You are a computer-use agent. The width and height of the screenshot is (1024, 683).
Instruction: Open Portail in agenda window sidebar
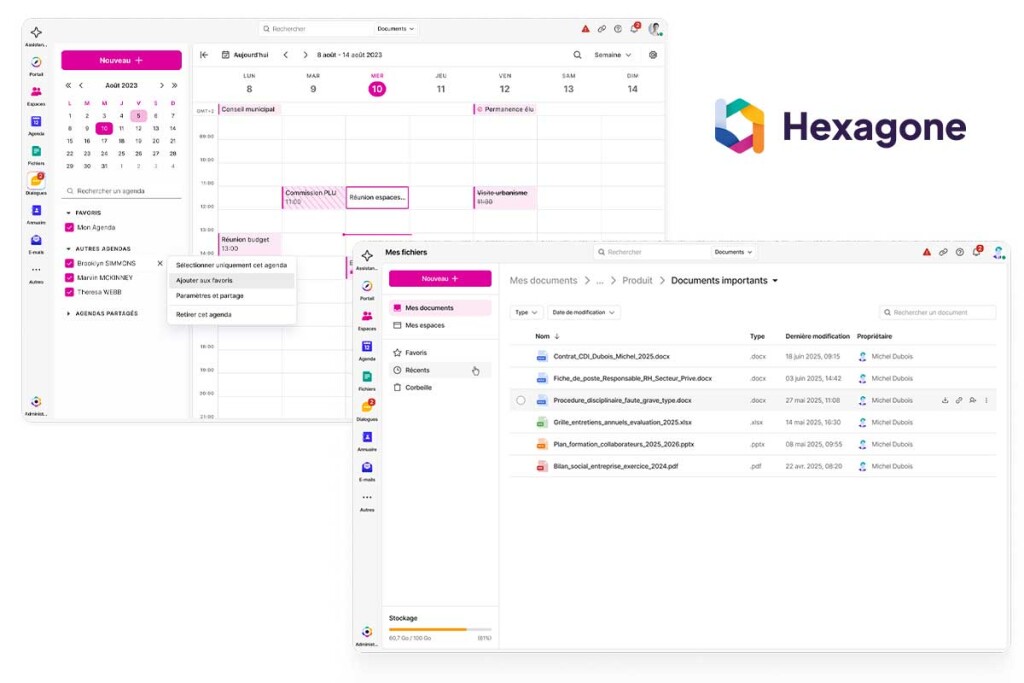(36, 62)
